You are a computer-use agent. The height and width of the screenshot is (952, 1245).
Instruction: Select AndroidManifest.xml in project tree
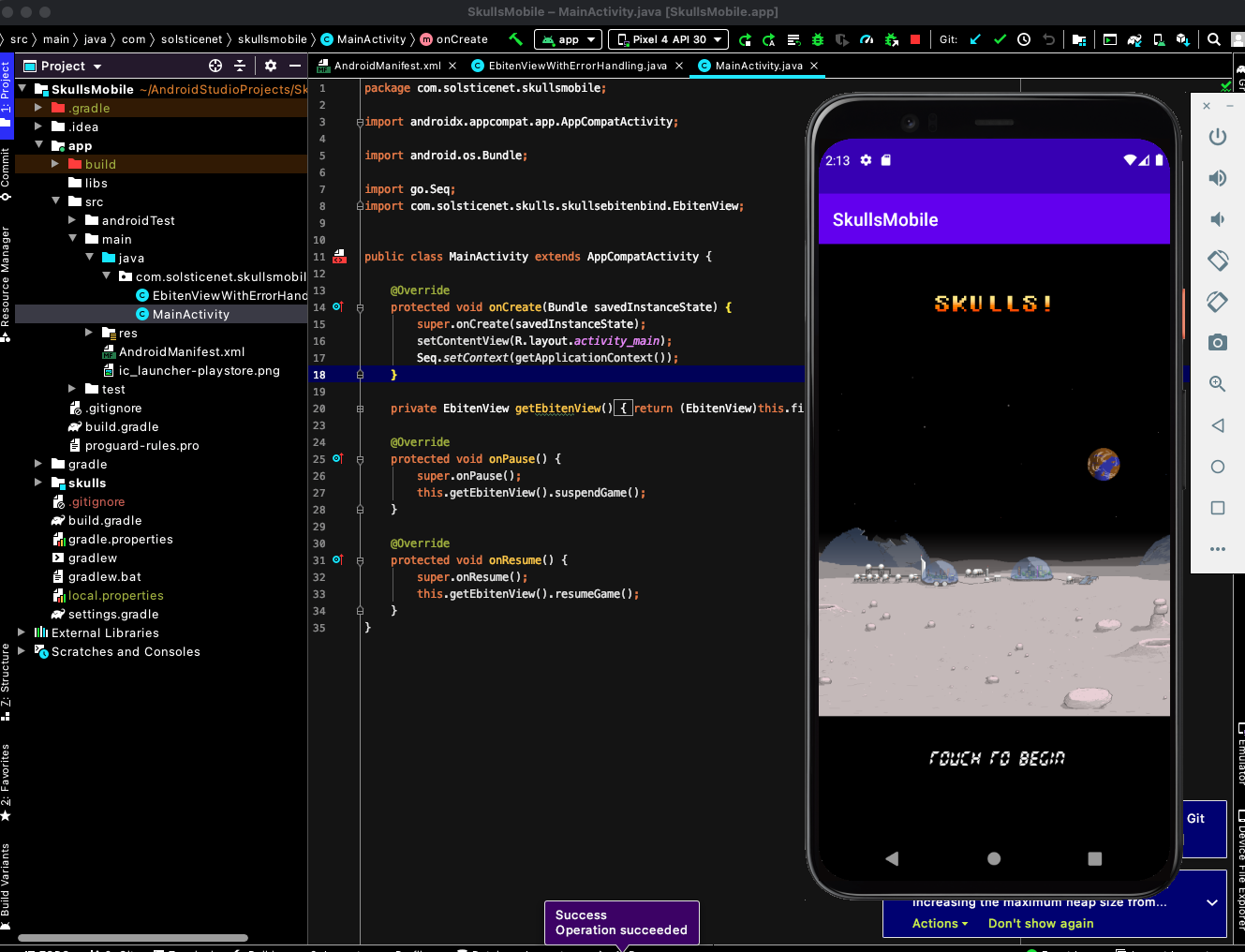pos(173,351)
